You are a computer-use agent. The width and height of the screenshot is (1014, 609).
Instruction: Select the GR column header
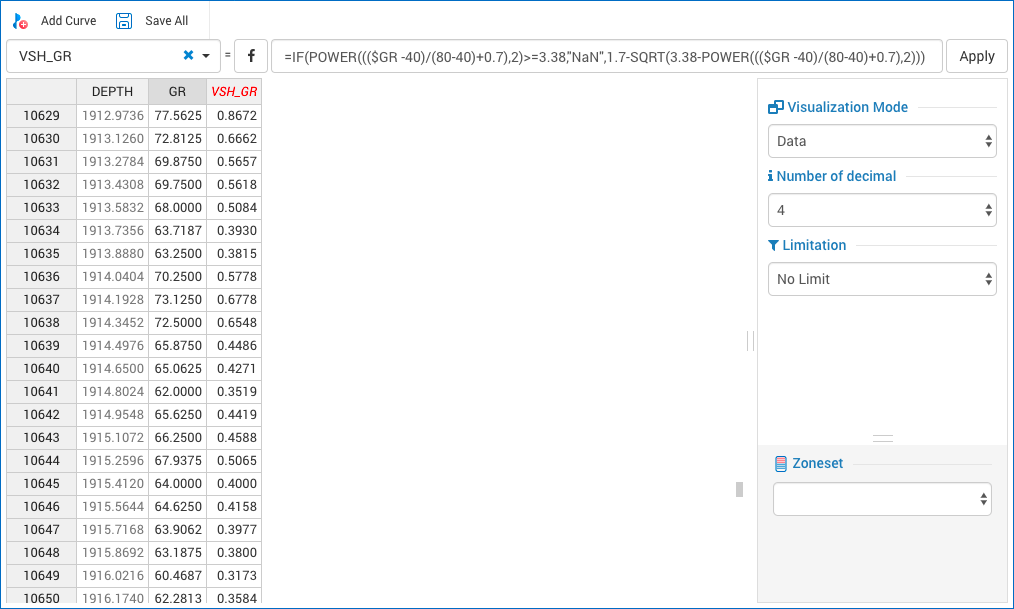pyautogui.click(x=177, y=92)
